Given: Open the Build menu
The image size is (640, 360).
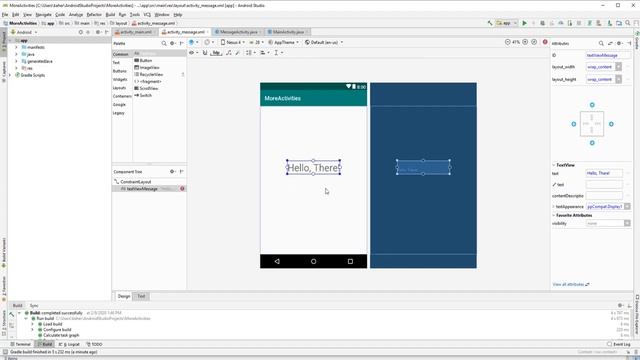Looking at the screenshot, I should click(110, 15).
